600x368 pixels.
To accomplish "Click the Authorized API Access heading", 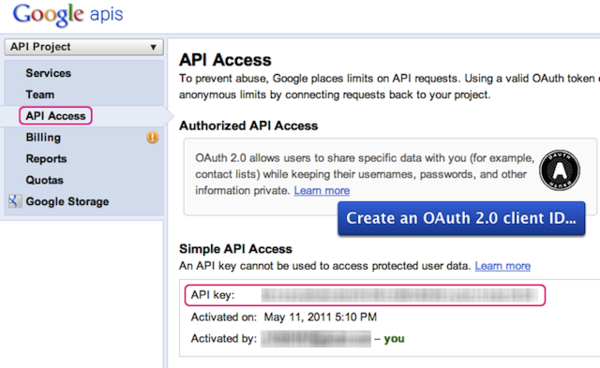I will tap(248, 126).
